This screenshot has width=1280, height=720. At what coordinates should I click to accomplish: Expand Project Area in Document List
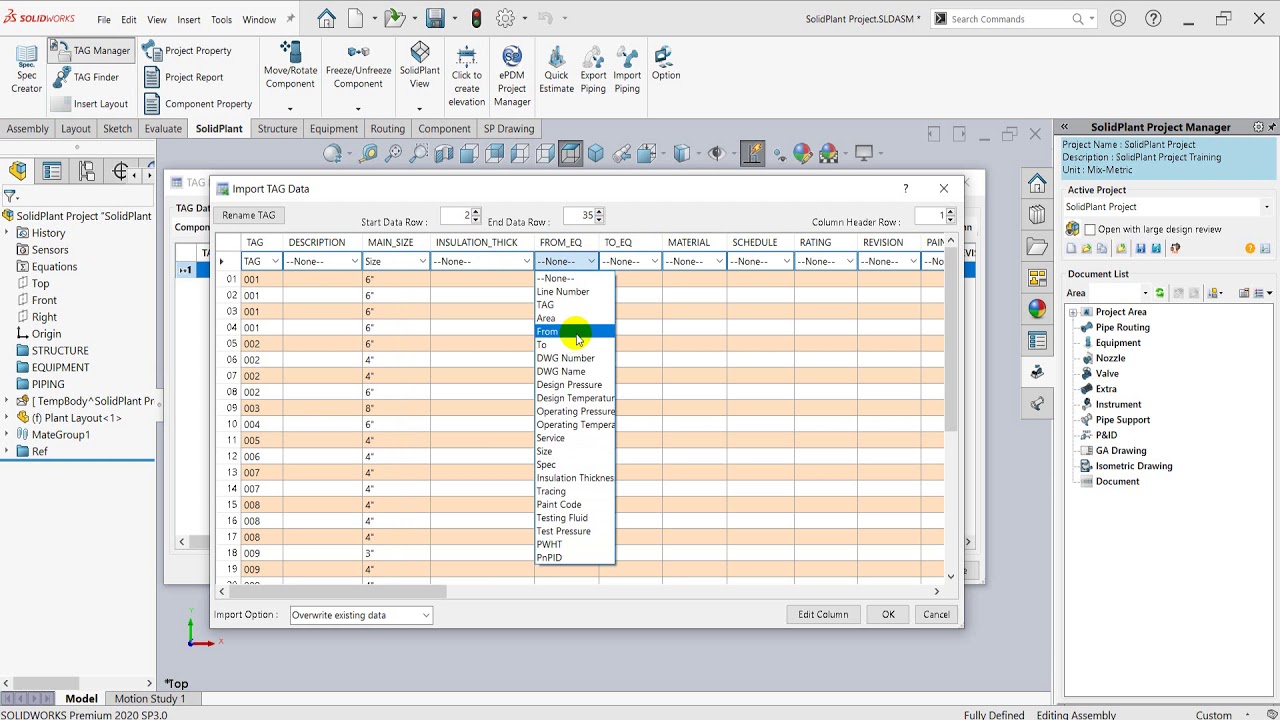click(1073, 312)
